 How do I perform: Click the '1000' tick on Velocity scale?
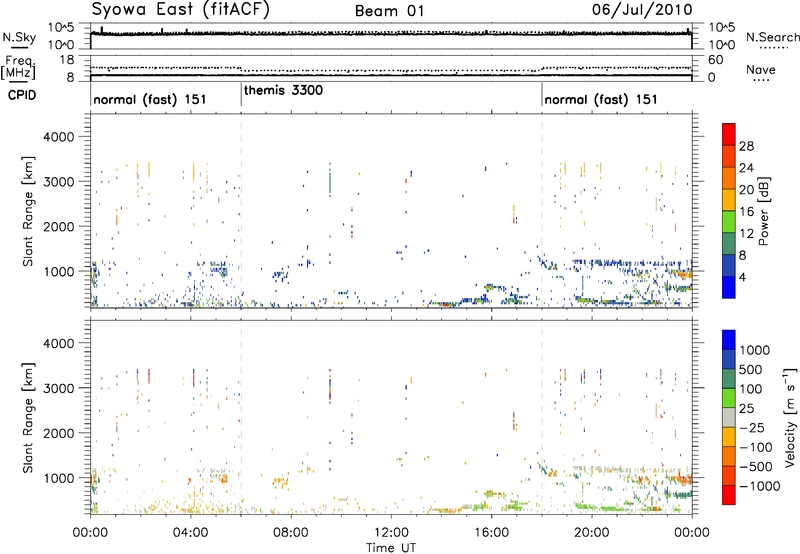pyautogui.click(x=754, y=350)
